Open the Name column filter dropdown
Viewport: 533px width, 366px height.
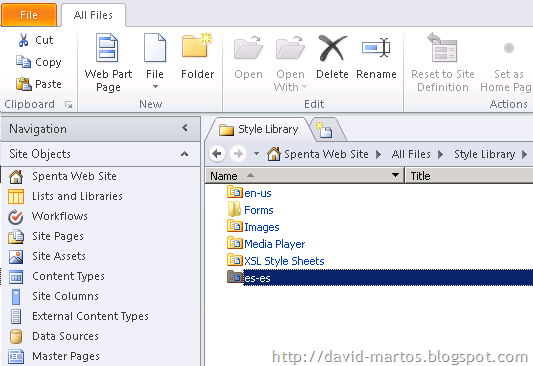pyautogui.click(x=395, y=175)
